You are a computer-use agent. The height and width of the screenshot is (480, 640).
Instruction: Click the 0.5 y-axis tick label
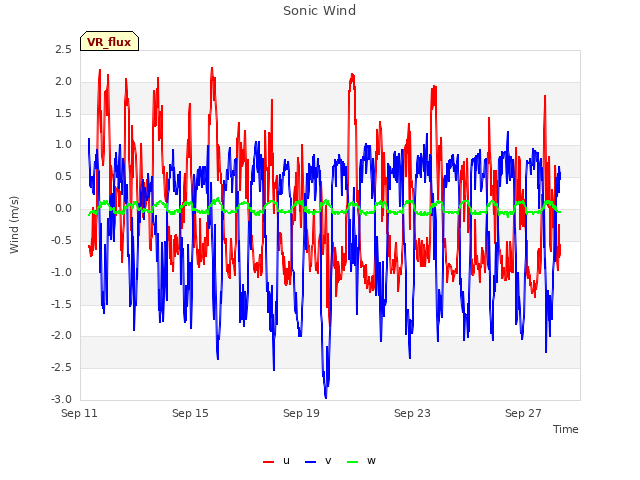click(63, 176)
